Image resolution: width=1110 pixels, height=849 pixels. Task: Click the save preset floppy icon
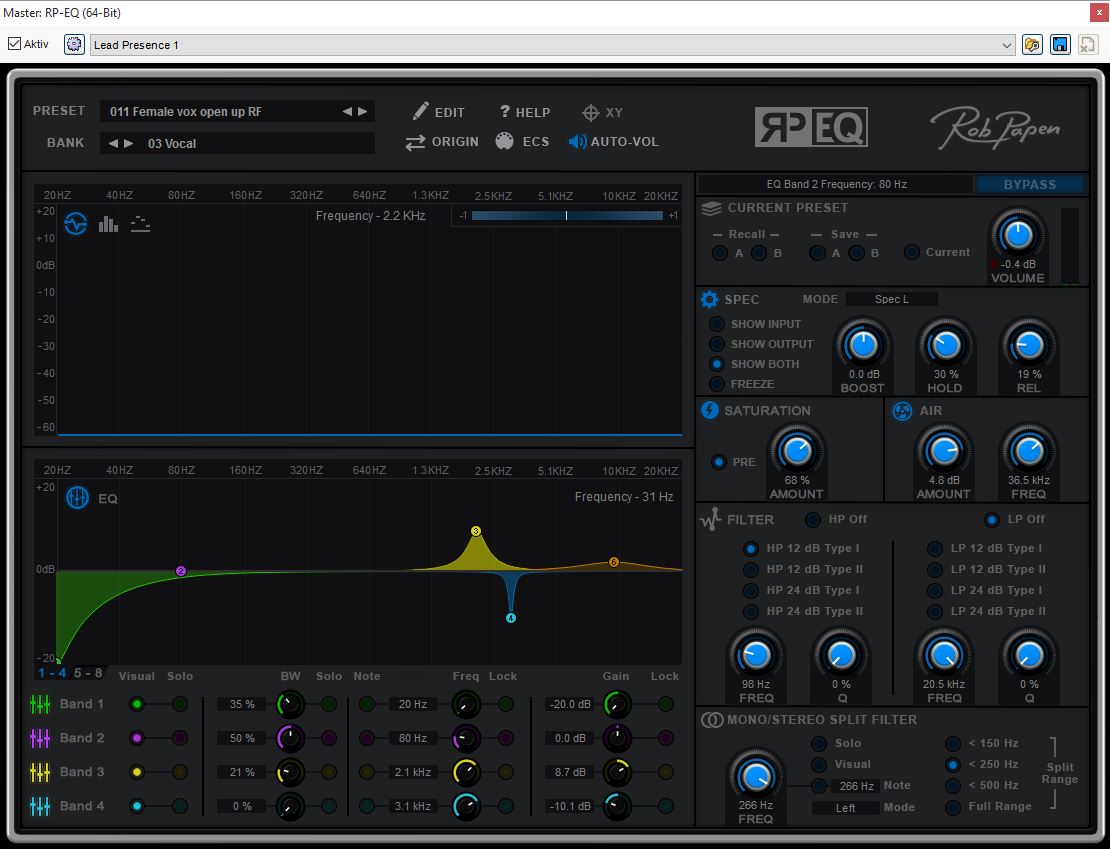(x=1060, y=45)
